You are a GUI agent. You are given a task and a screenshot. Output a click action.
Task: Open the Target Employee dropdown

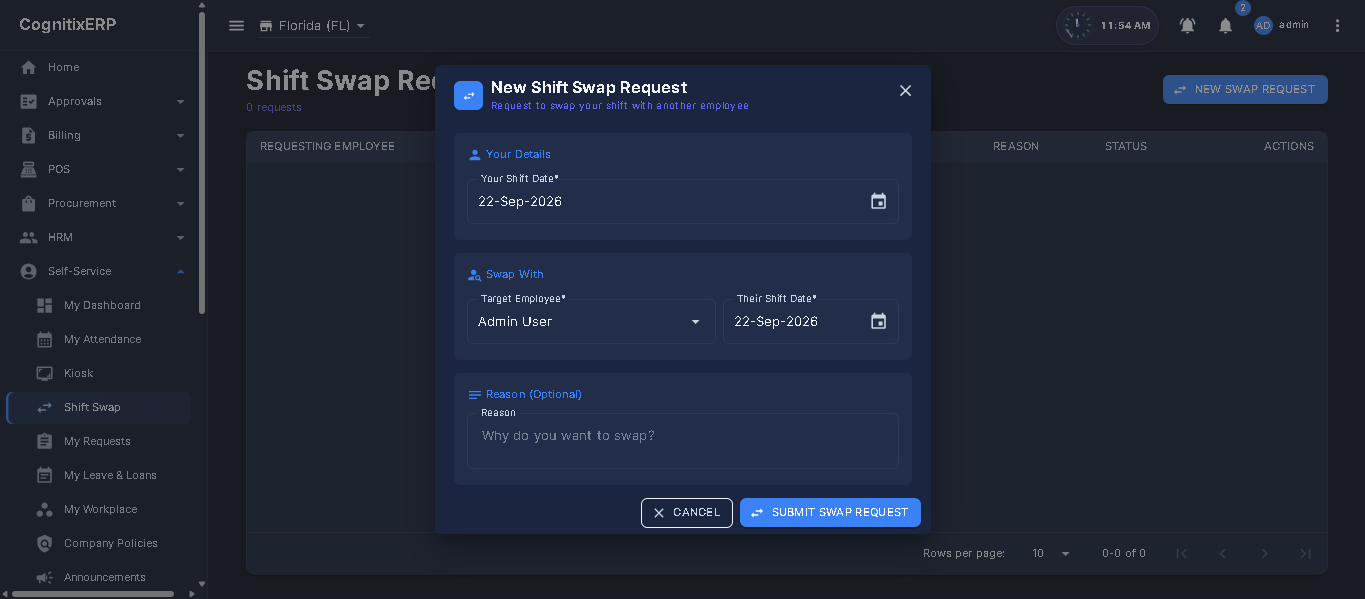[591, 321]
